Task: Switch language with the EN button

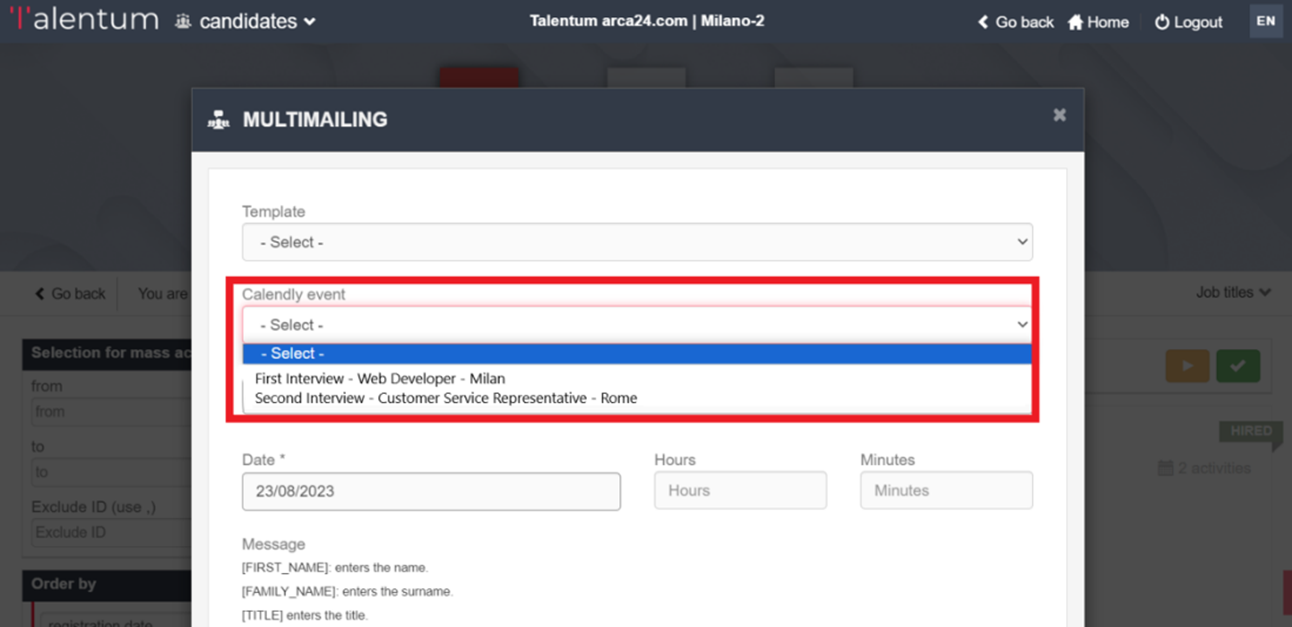Action: (x=1266, y=21)
